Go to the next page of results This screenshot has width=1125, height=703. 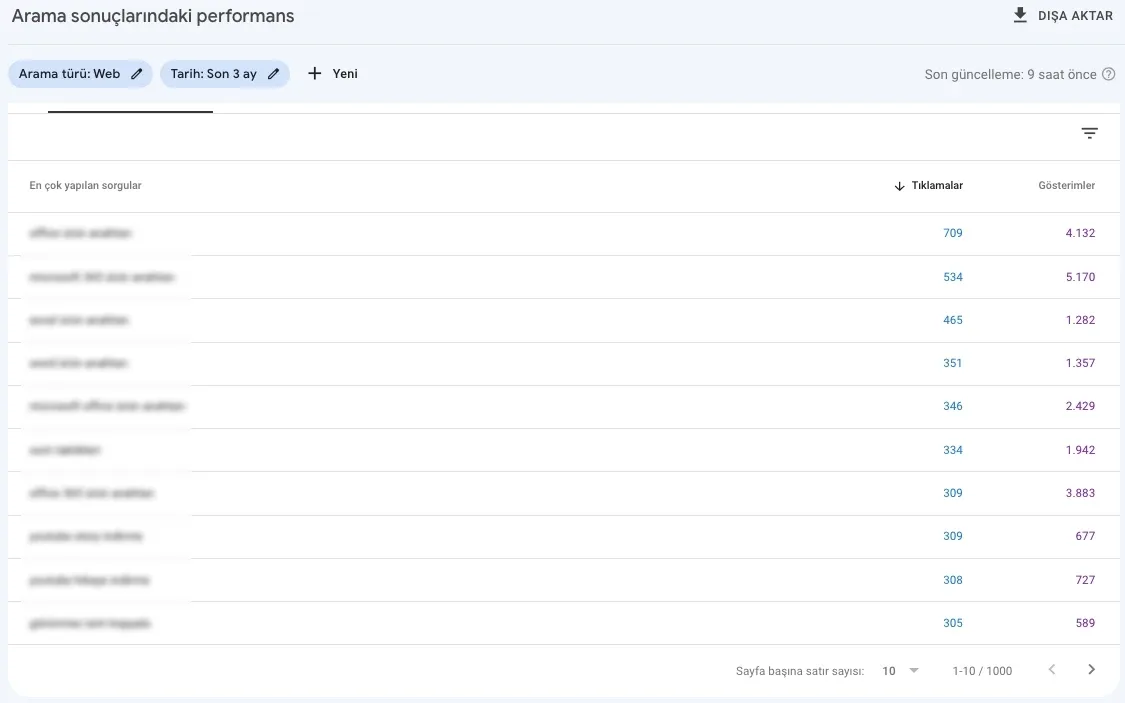[1091, 669]
